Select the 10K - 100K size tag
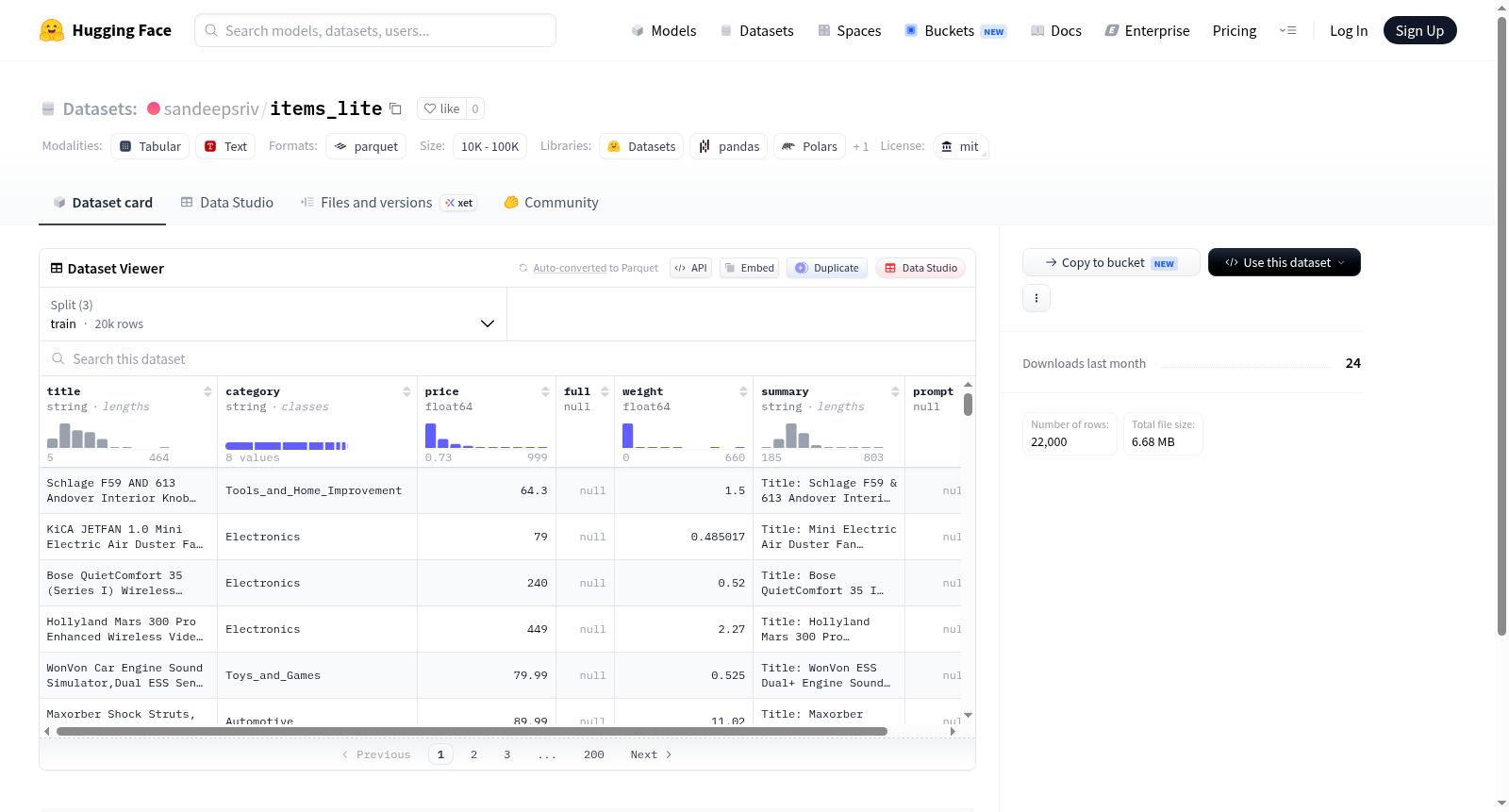Image resolution: width=1509 pixels, height=812 pixels. pyautogui.click(x=489, y=146)
